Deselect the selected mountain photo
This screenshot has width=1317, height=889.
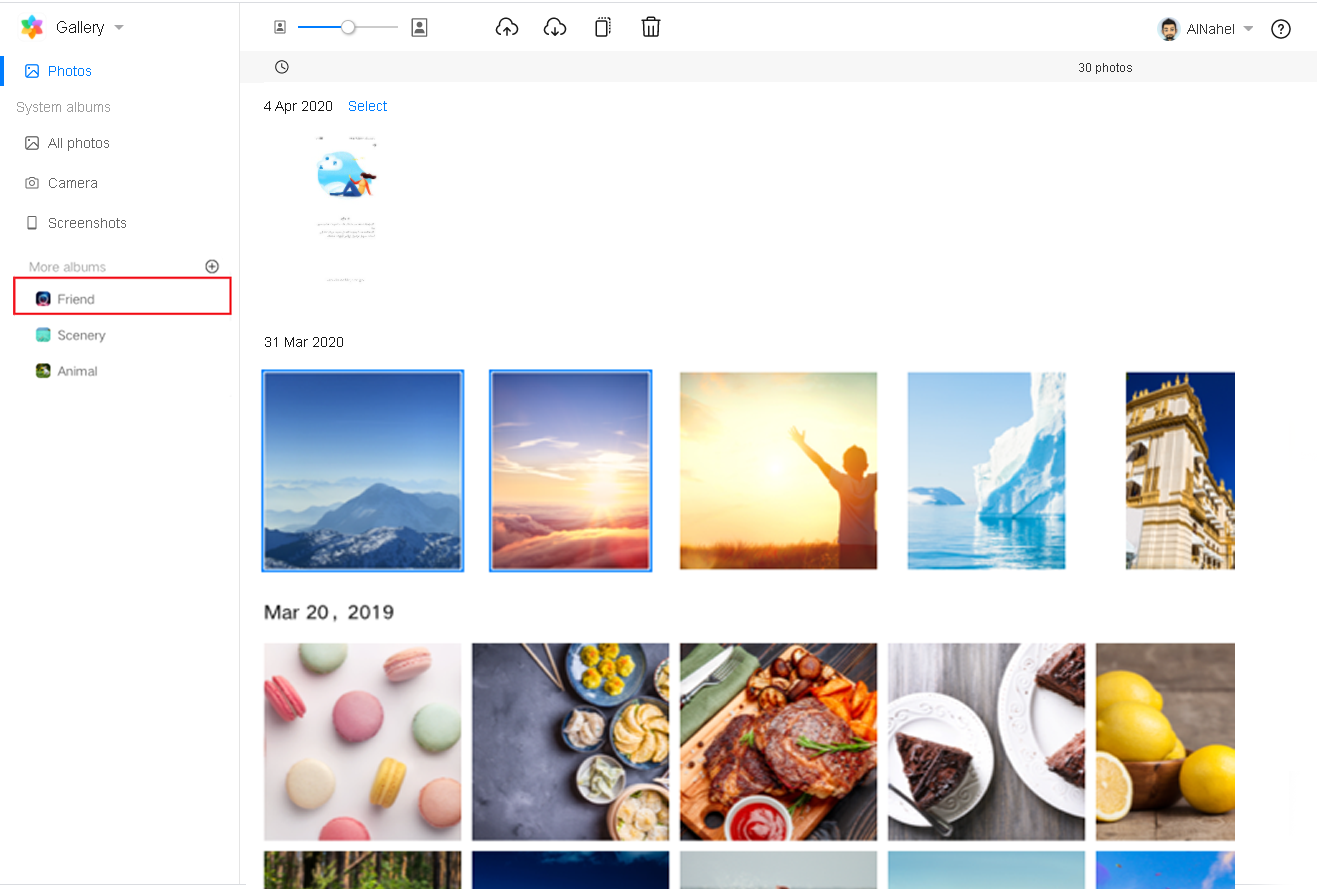[x=362, y=470]
